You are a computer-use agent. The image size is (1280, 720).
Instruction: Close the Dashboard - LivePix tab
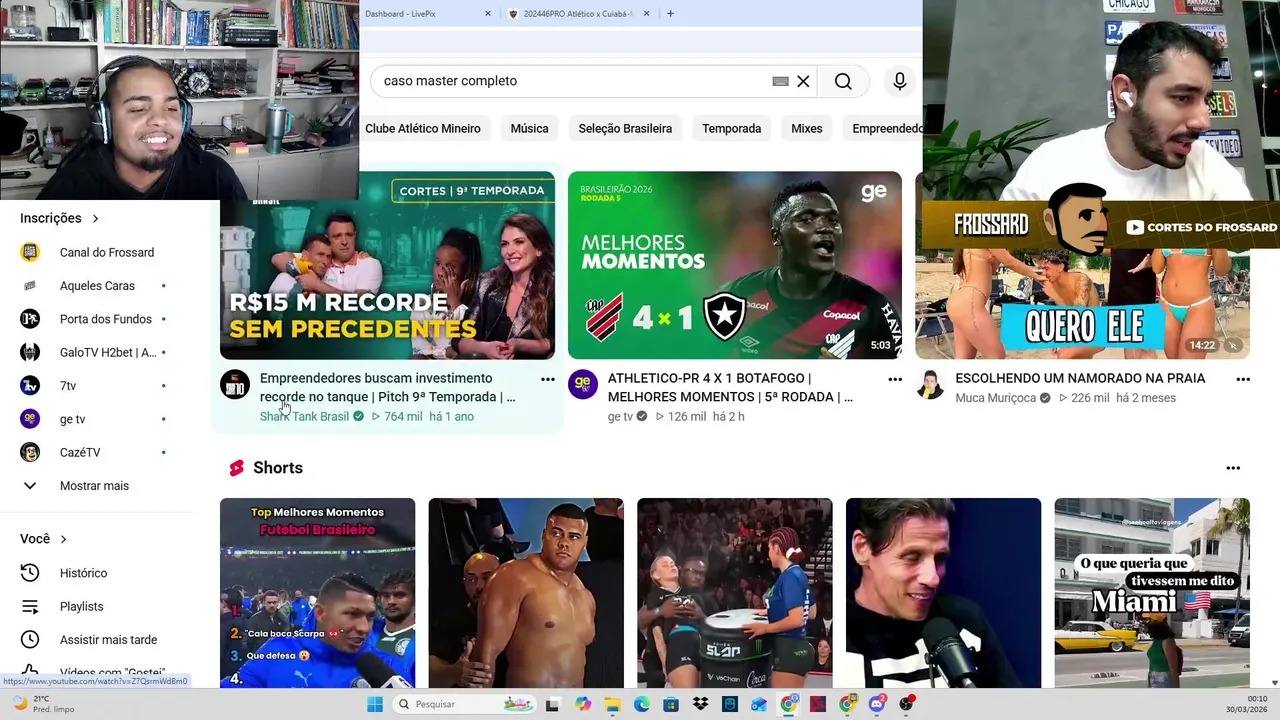488,14
